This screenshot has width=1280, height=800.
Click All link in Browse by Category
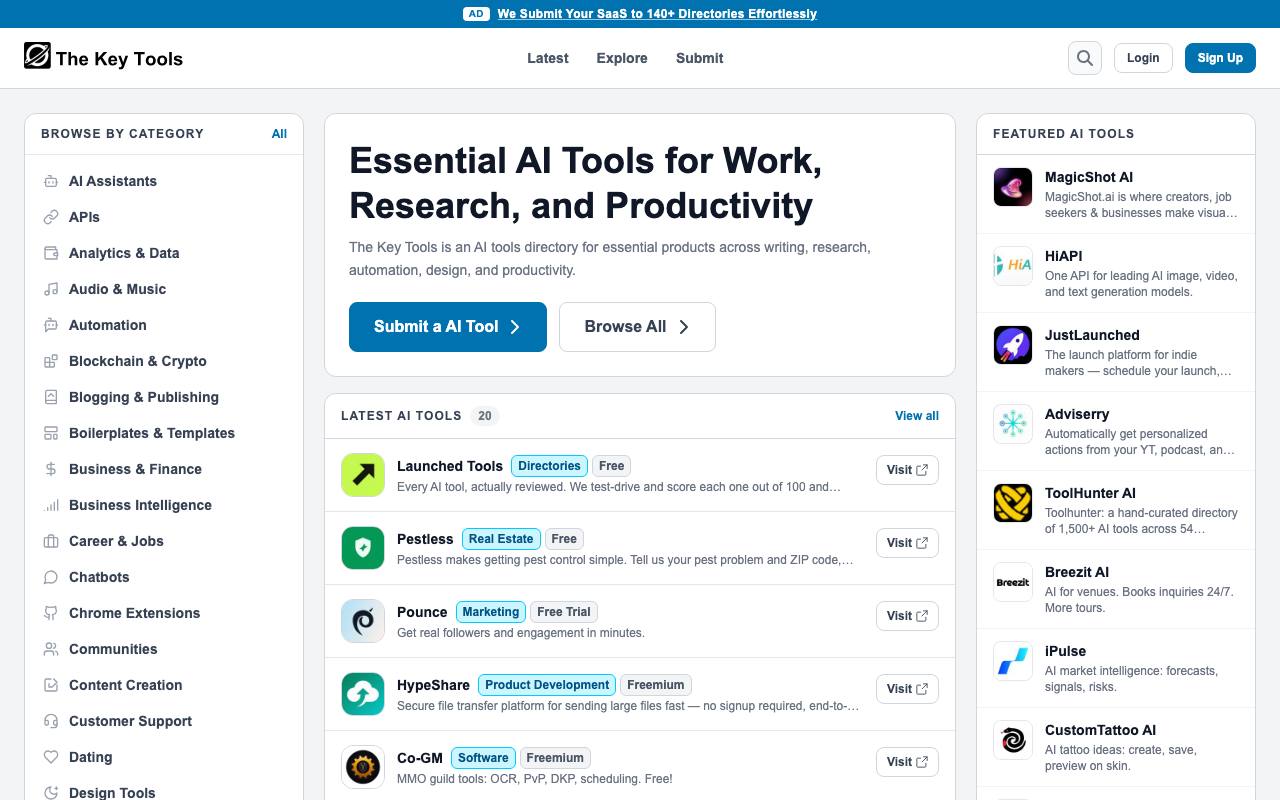tap(279, 134)
